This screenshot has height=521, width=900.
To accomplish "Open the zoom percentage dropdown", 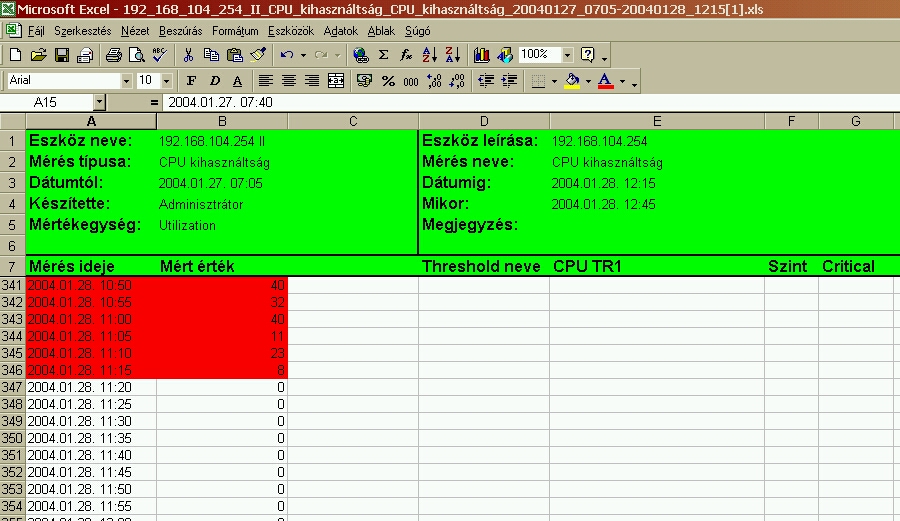I will click(x=567, y=55).
